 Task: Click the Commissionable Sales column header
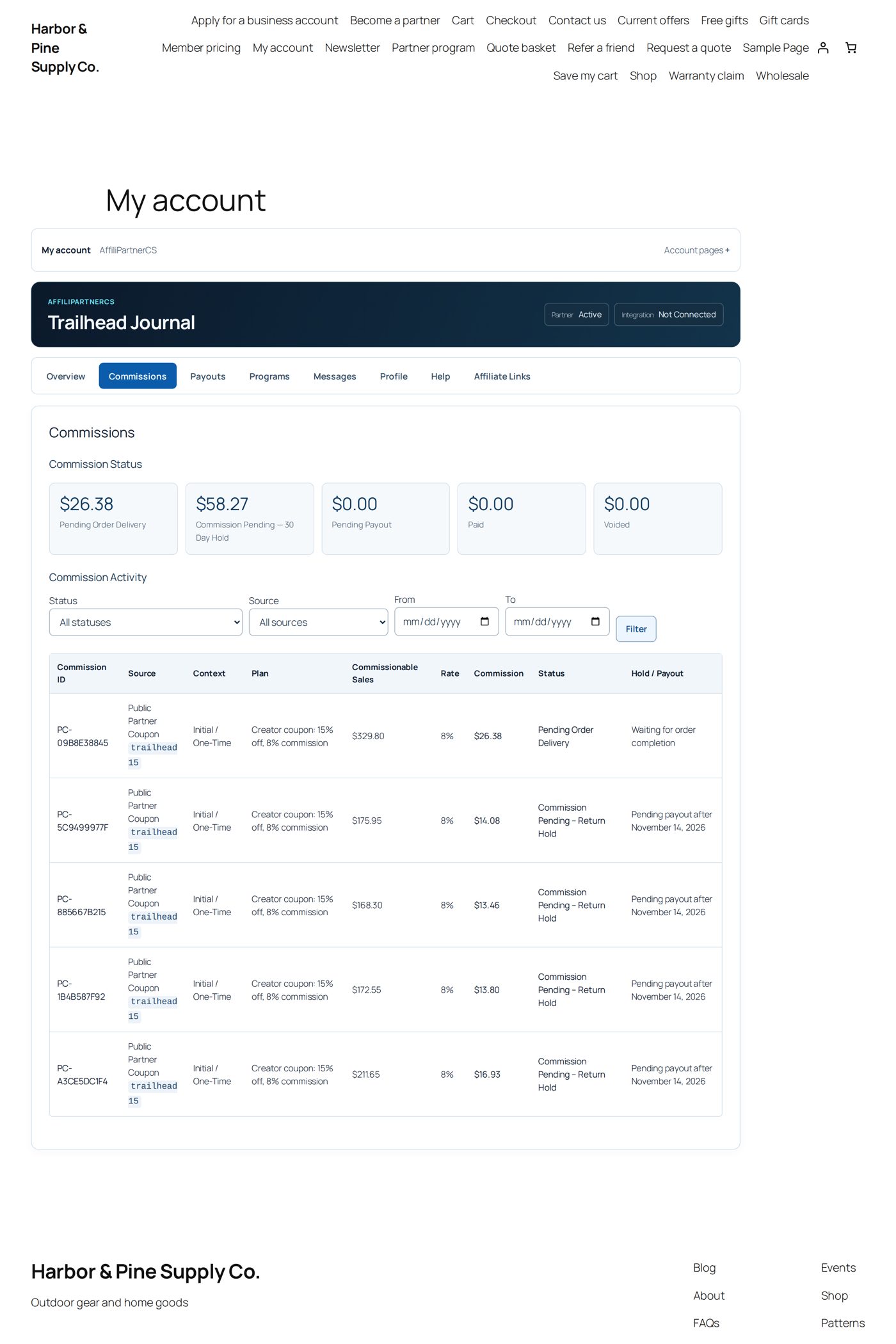[385, 673]
